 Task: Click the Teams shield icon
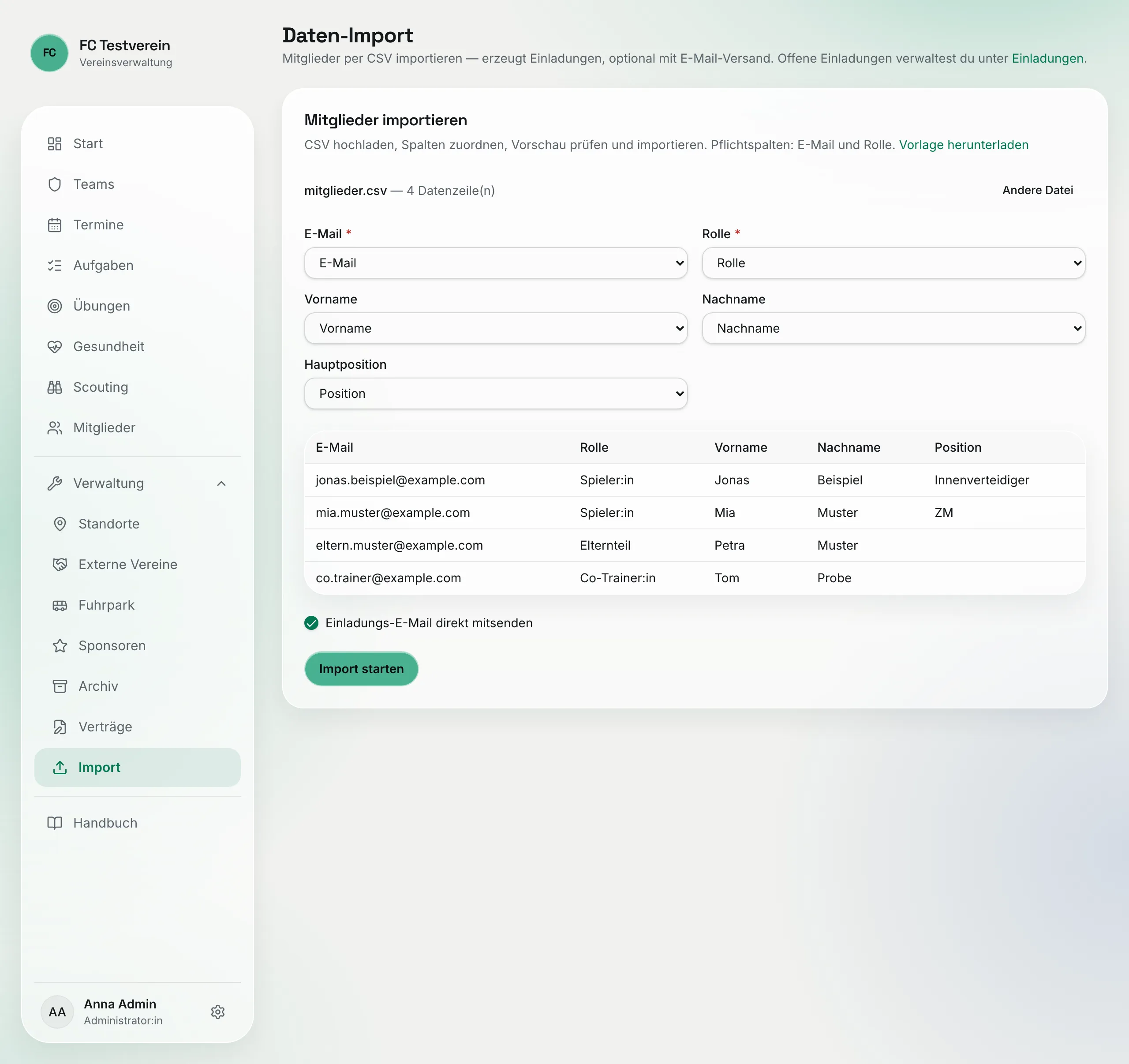coord(55,184)
